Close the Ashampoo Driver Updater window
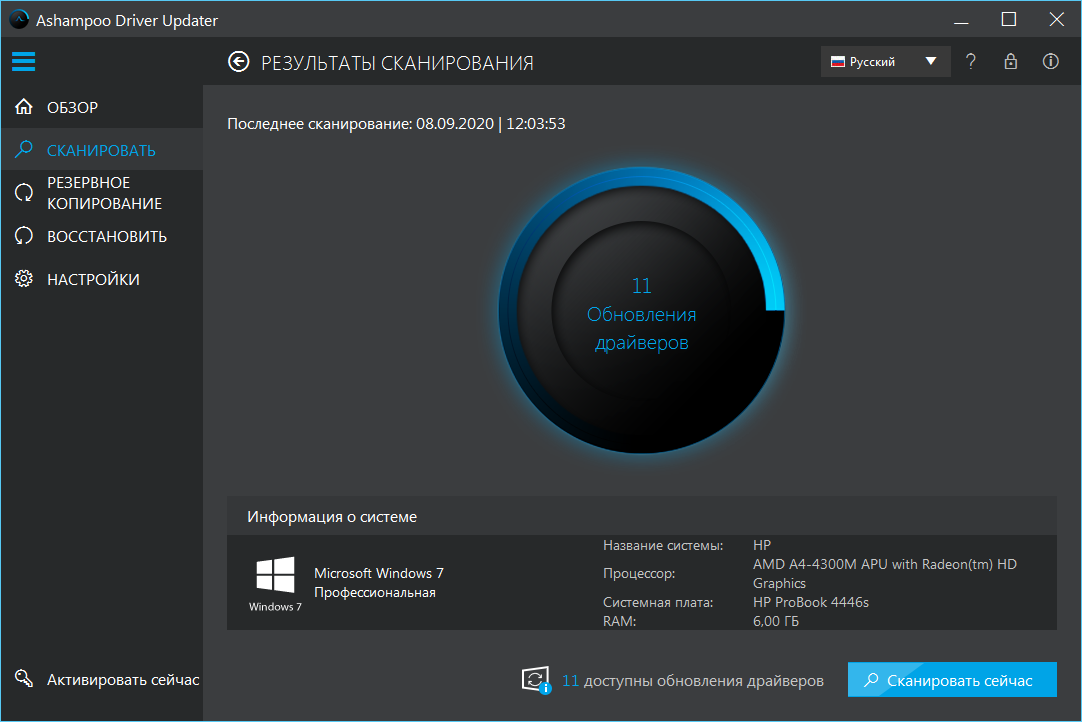This screenshot has height=722, width=1082. [1056, 19]
